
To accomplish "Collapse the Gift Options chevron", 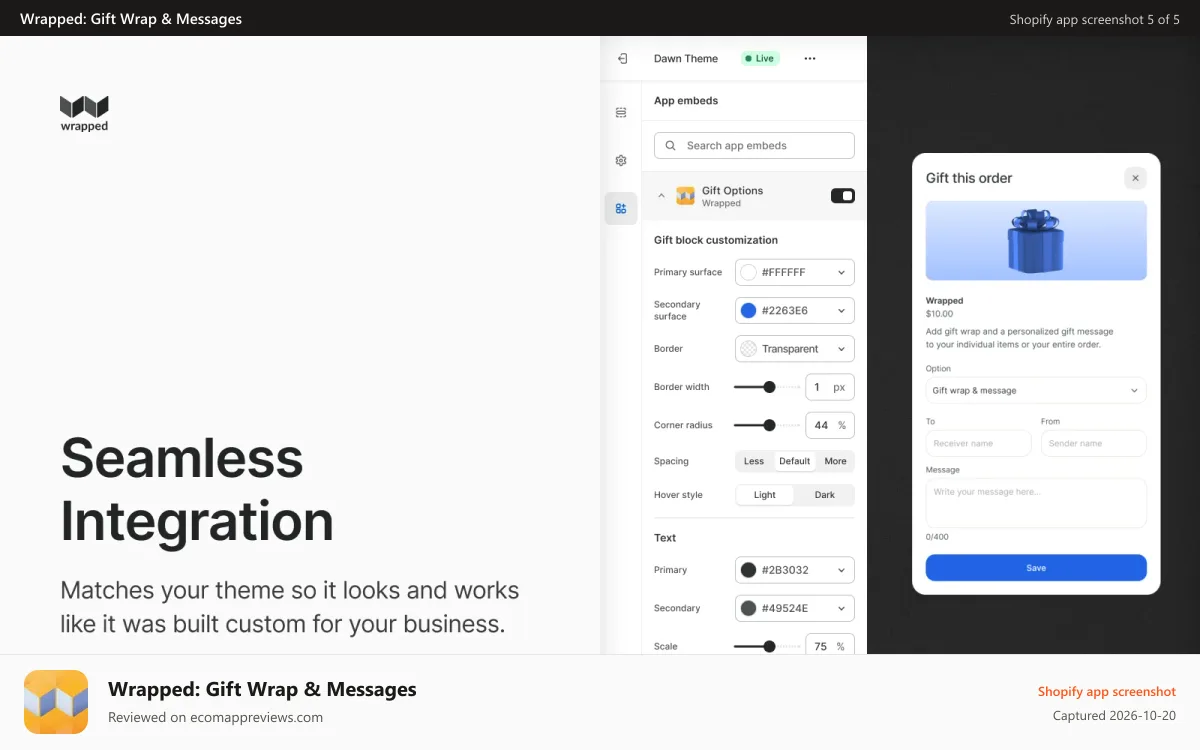I will [661, 196].
